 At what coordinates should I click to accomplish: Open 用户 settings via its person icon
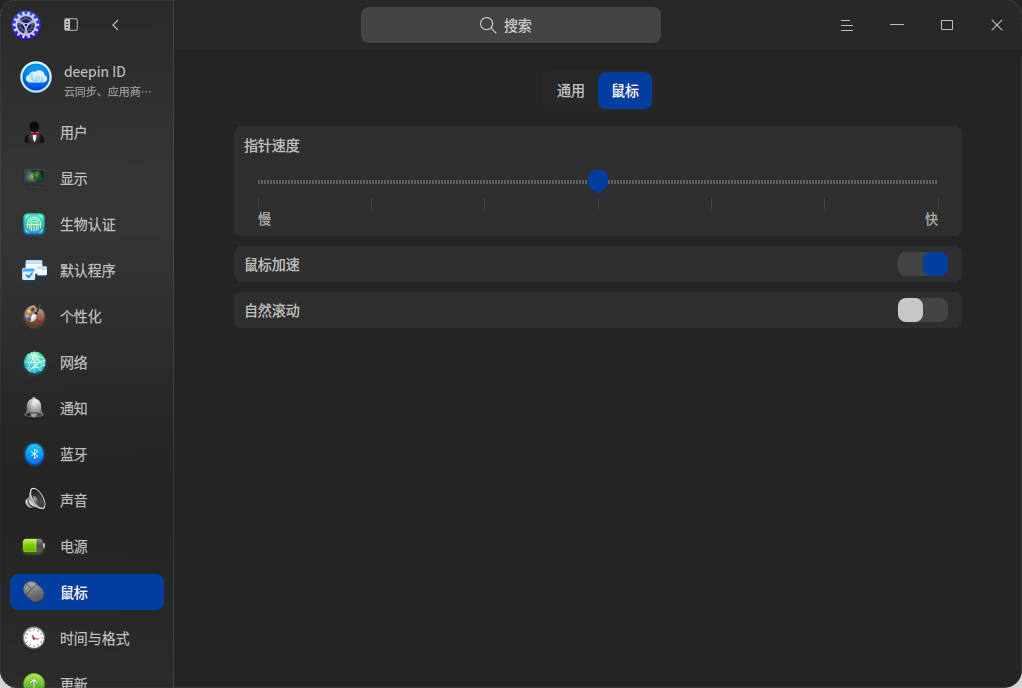(x=34, y=132)
